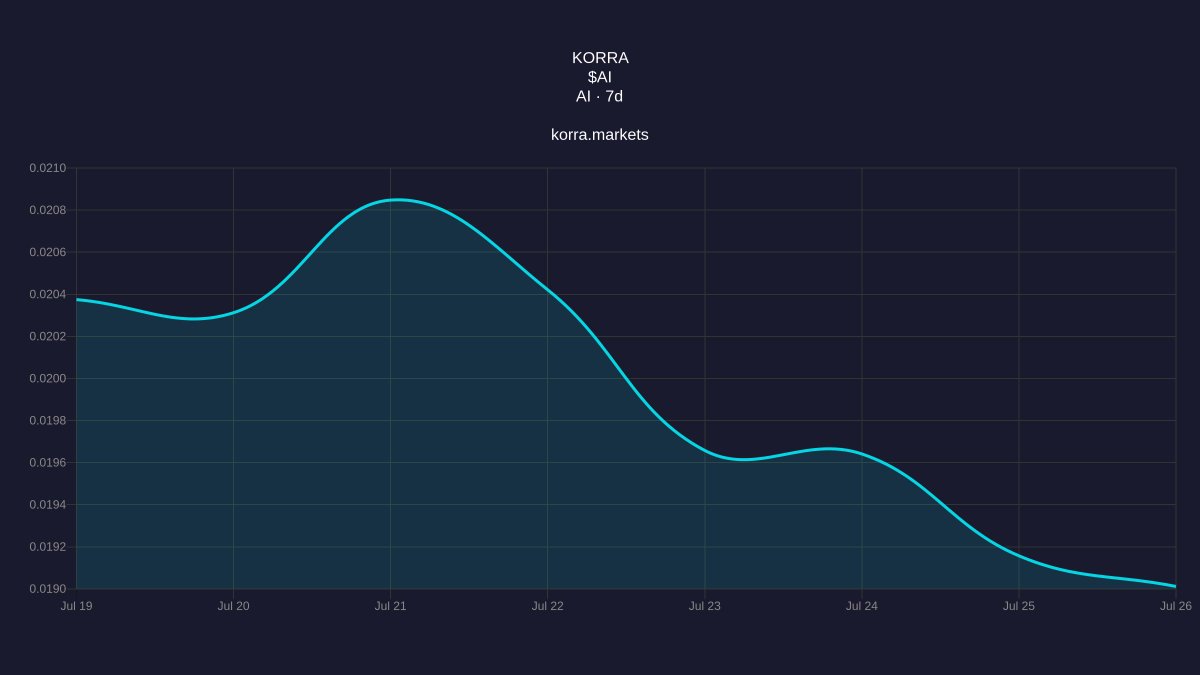Image resolution: width=1200 pixels, height=675 pixels.
Task: Click the 0.0202 y-axis label
Action: 47,336
